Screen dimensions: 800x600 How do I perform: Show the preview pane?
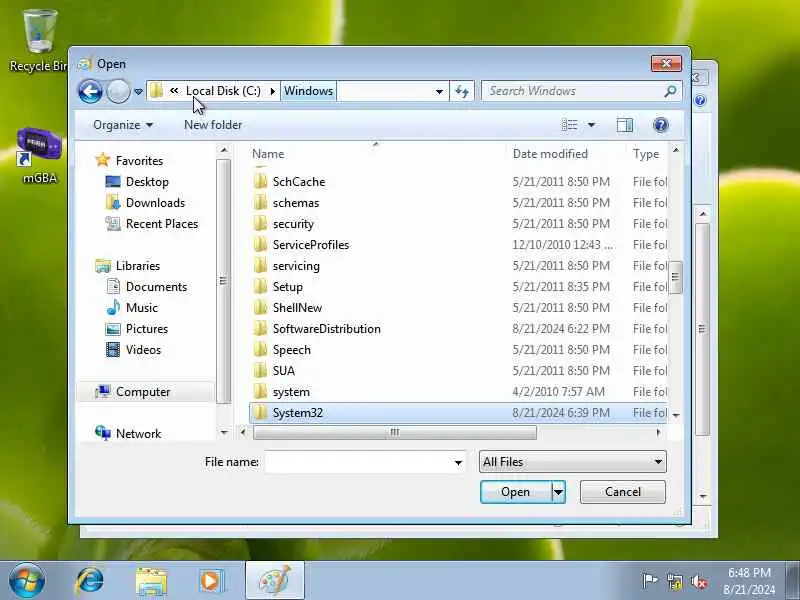click(624, 125)
